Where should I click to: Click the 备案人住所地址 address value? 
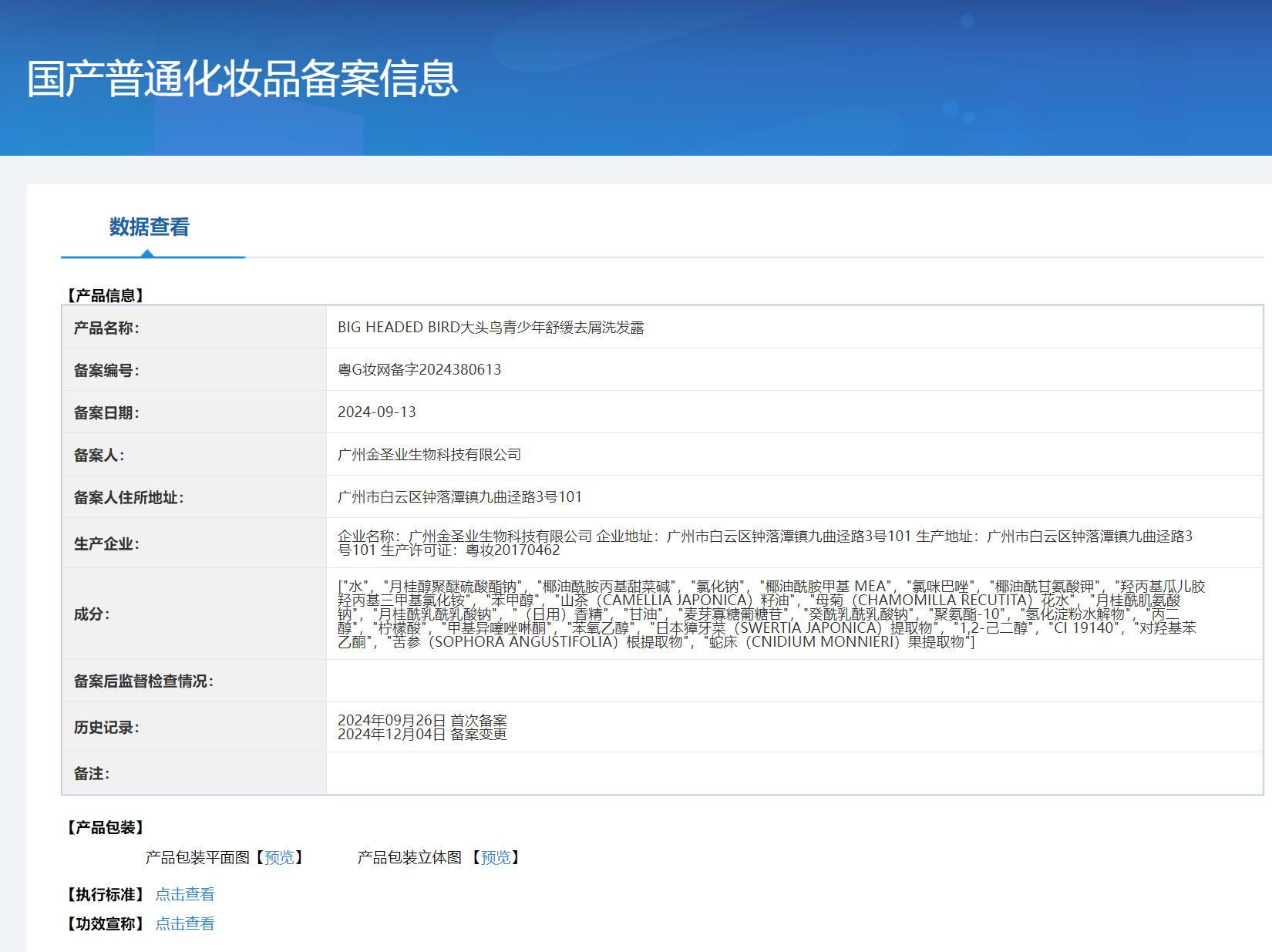point(460,496)
